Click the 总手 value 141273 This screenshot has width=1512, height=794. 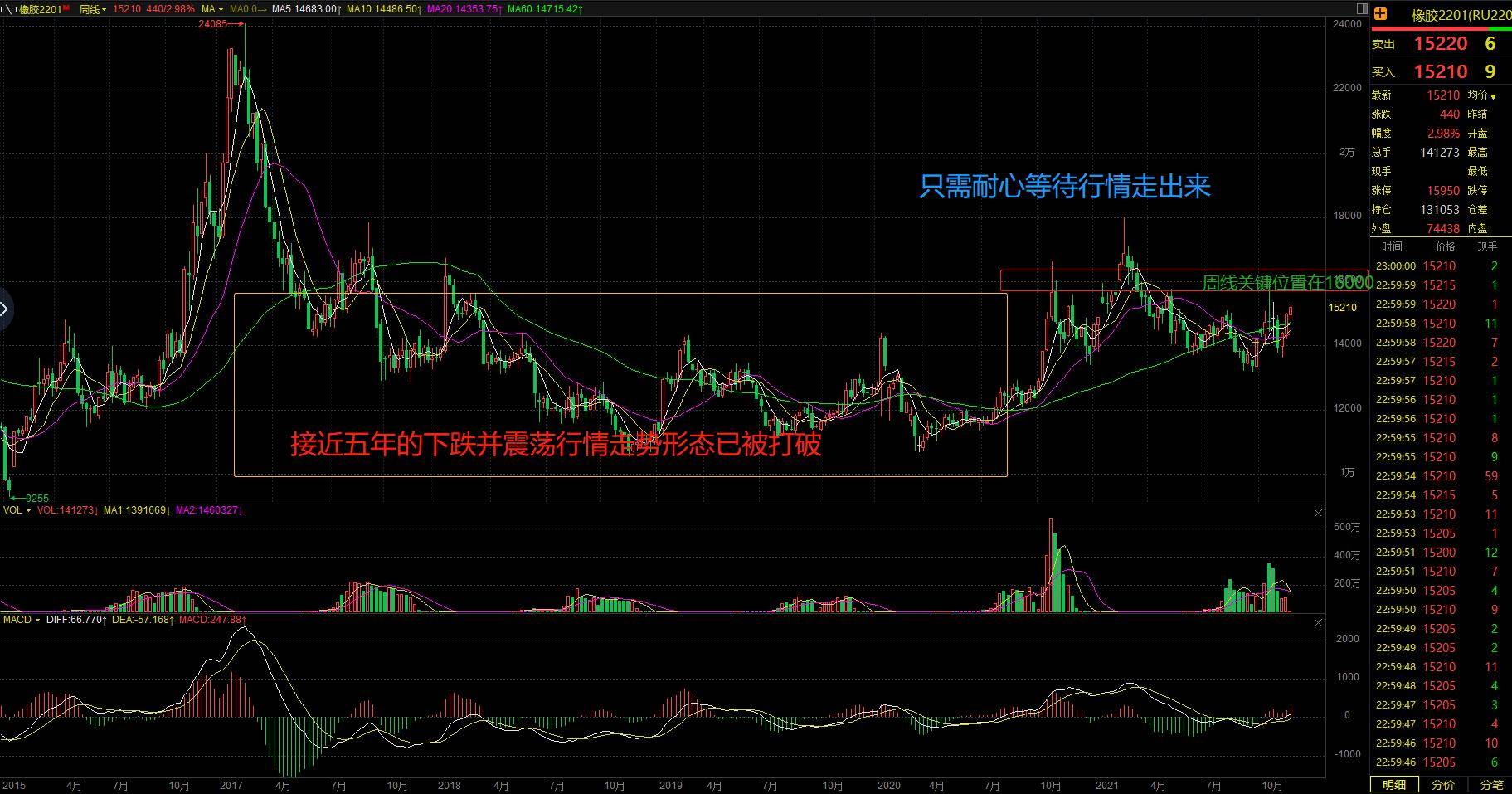click(x=1440, y=153)
